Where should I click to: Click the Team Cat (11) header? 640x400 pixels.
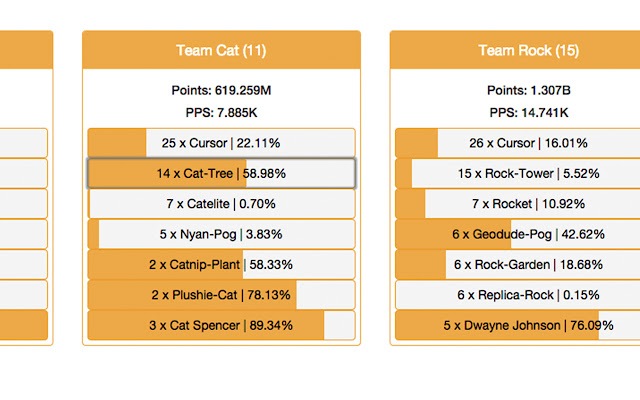(221, 50)
